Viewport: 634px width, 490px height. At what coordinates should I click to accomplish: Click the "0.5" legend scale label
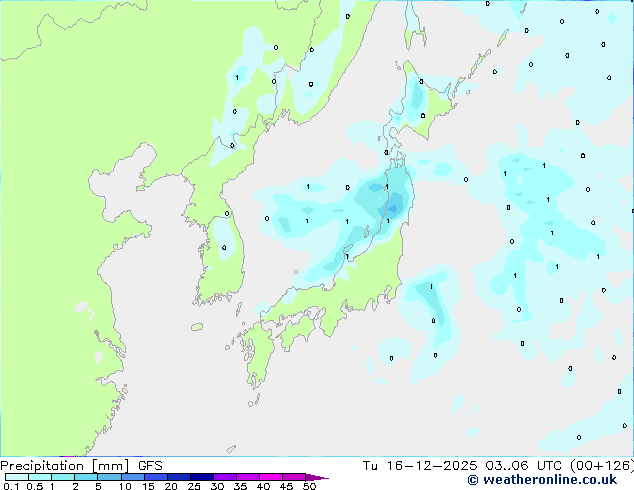coord(35,486)
